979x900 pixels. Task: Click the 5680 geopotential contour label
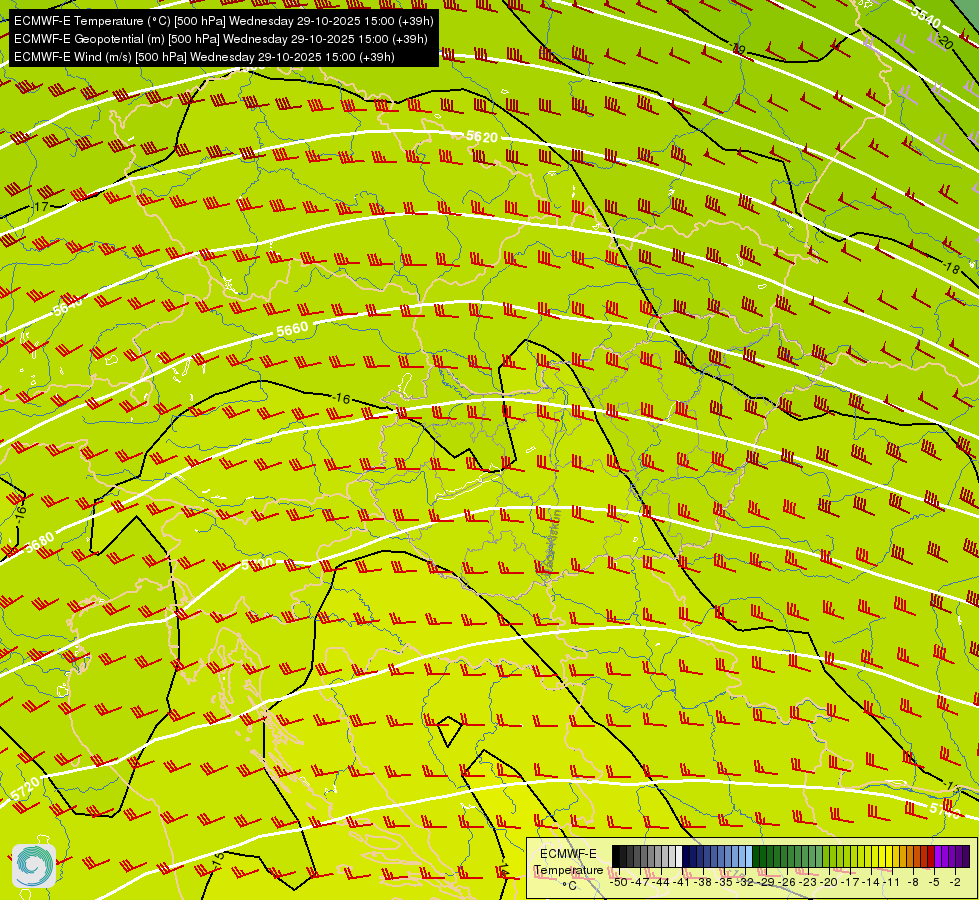[39, 542]
